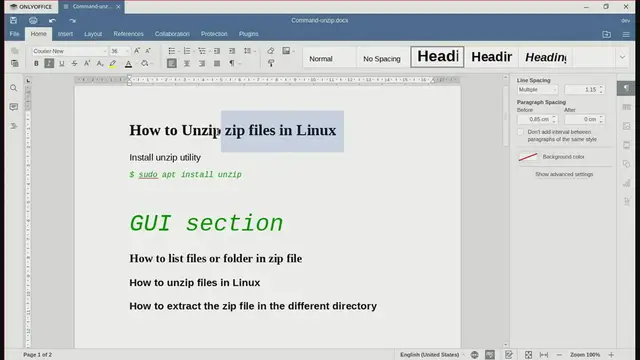Redo the last action
The height and width of the screenshot is (360, 640).
(72, 20)
